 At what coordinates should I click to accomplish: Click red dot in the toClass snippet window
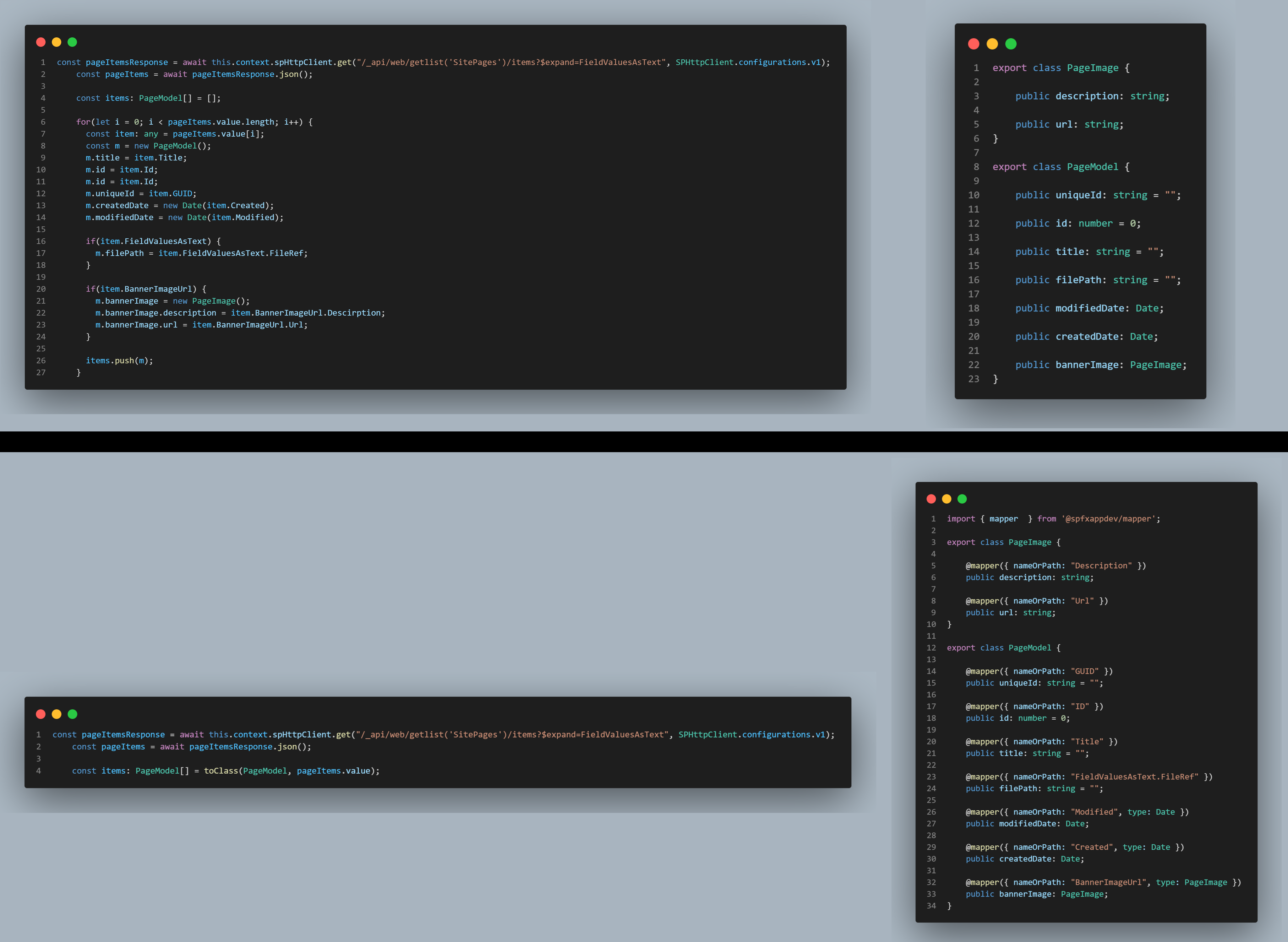pos(41,714)
